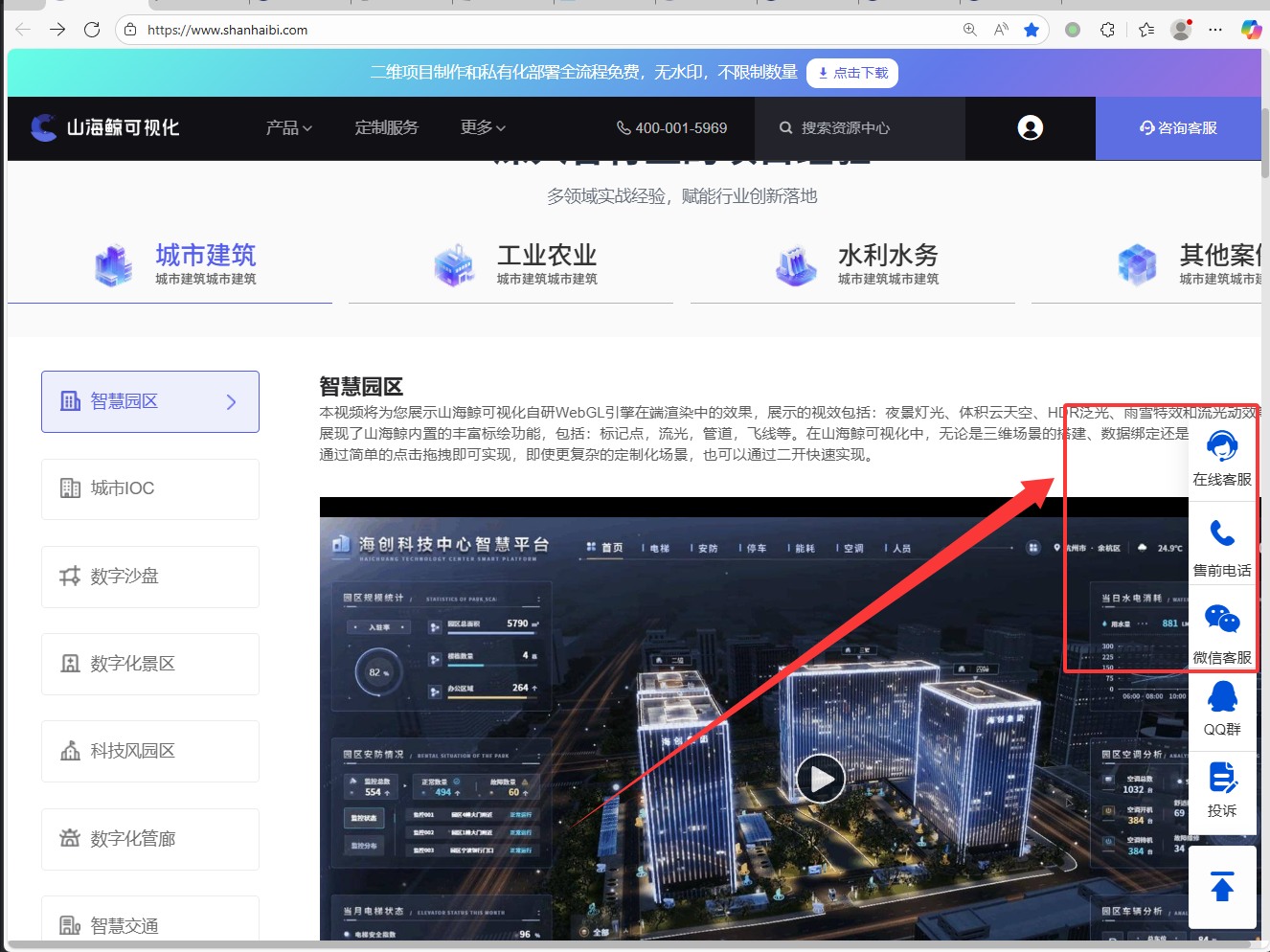The width and height of the screenshot is (1270, 952).
Task: Open the 定制服务 menu item
Action: tap(387, 127)
